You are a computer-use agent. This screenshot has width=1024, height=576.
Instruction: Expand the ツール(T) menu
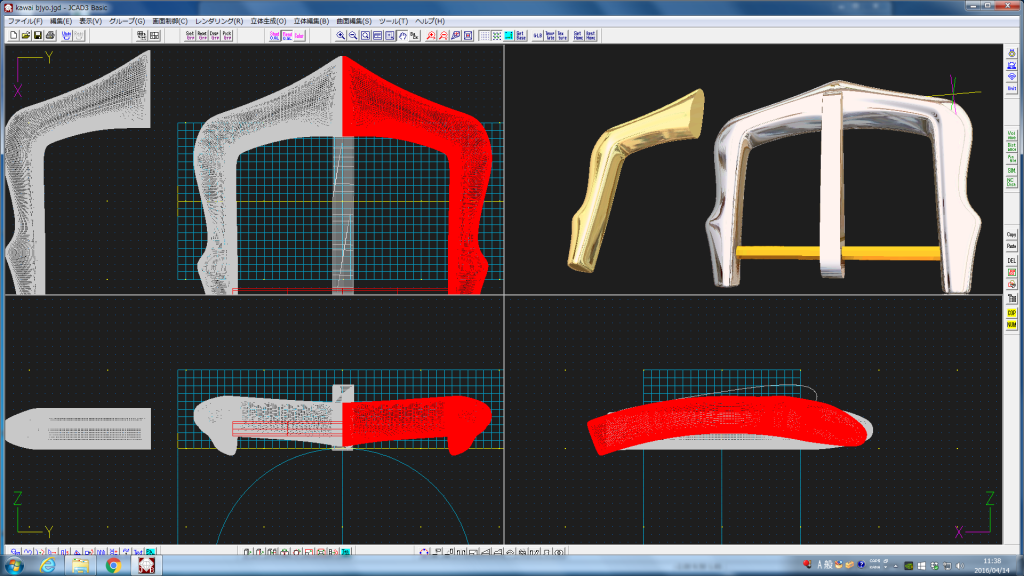(393, 20)
